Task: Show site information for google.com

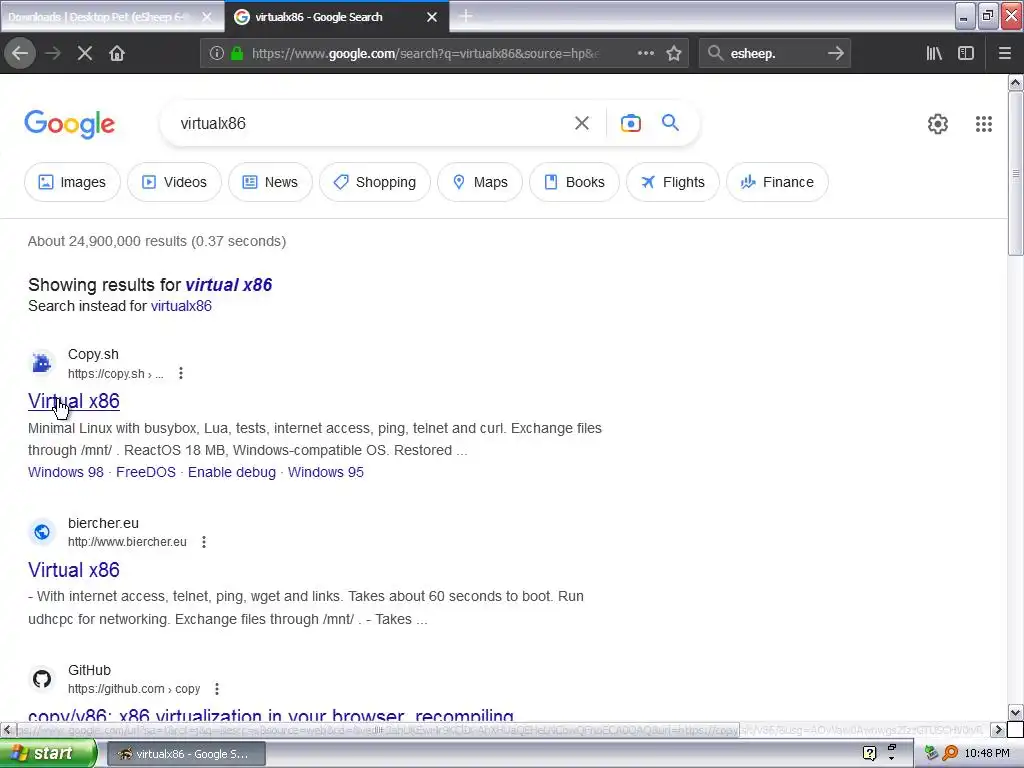Action: pyautogui.click(x=217, y=54)
